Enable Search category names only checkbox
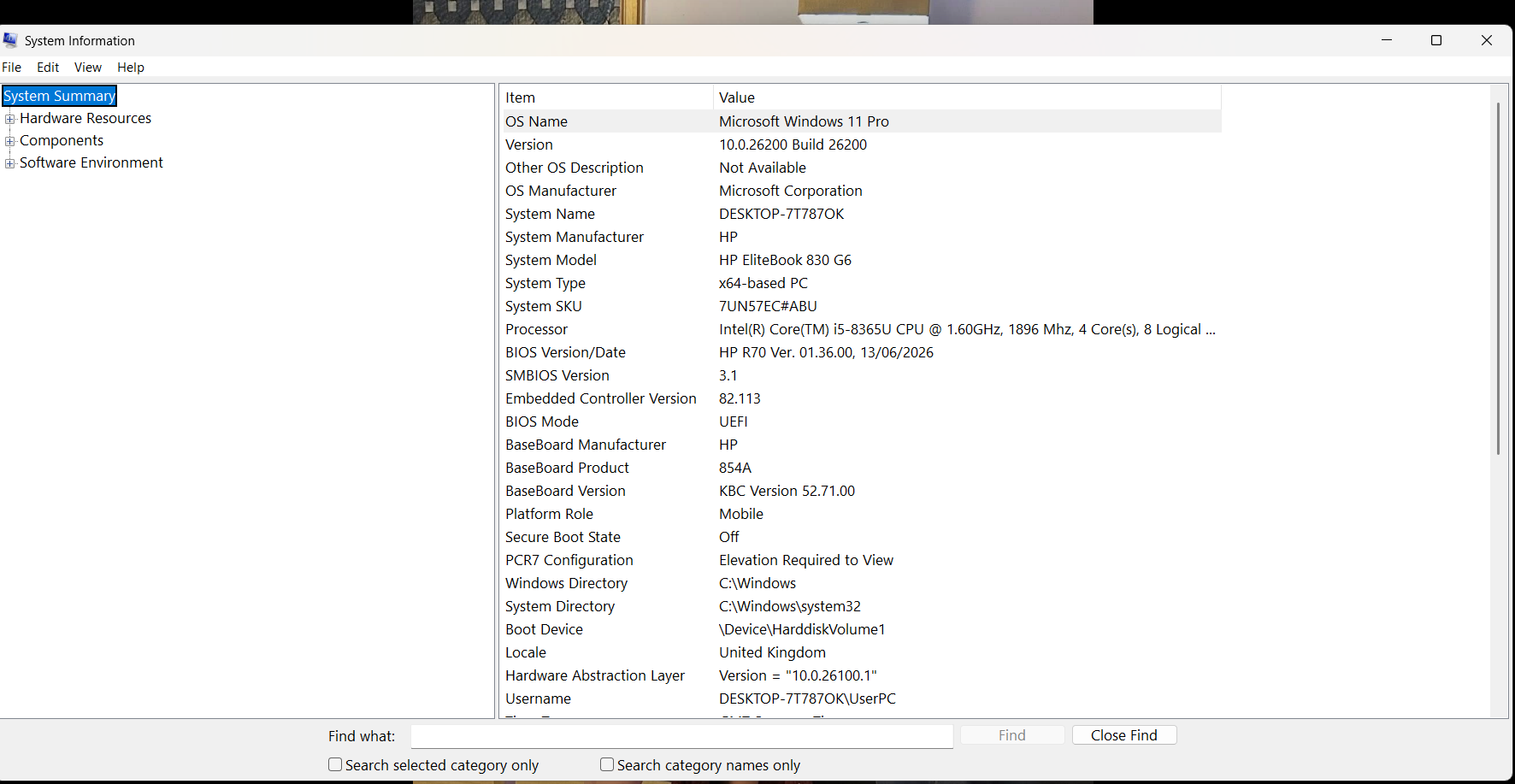Viewport: 1515px width, 784px height. (607, 764)
